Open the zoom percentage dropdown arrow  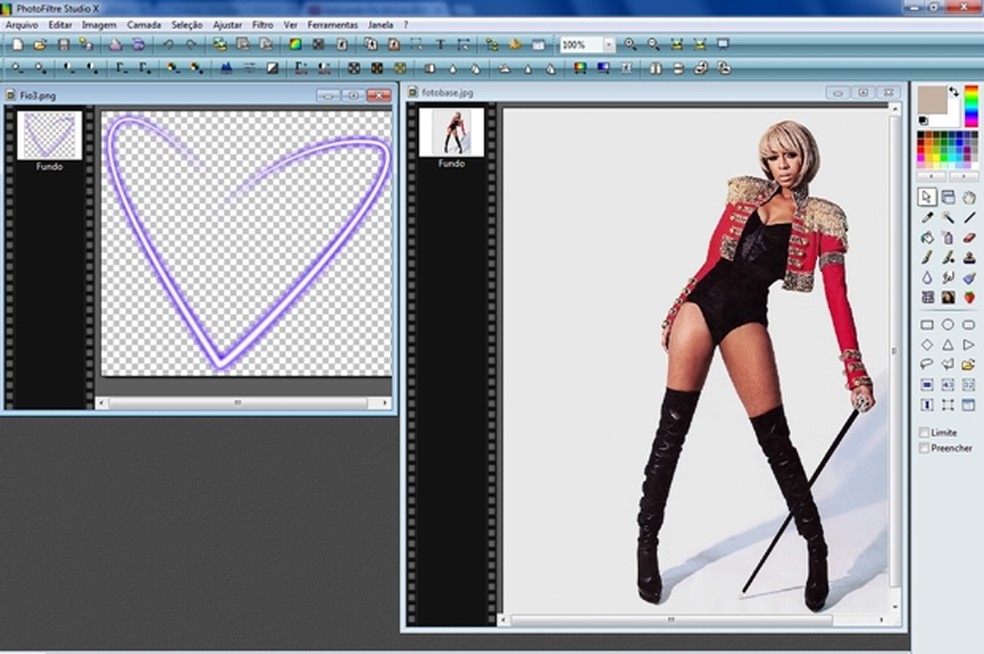point(609,45)
